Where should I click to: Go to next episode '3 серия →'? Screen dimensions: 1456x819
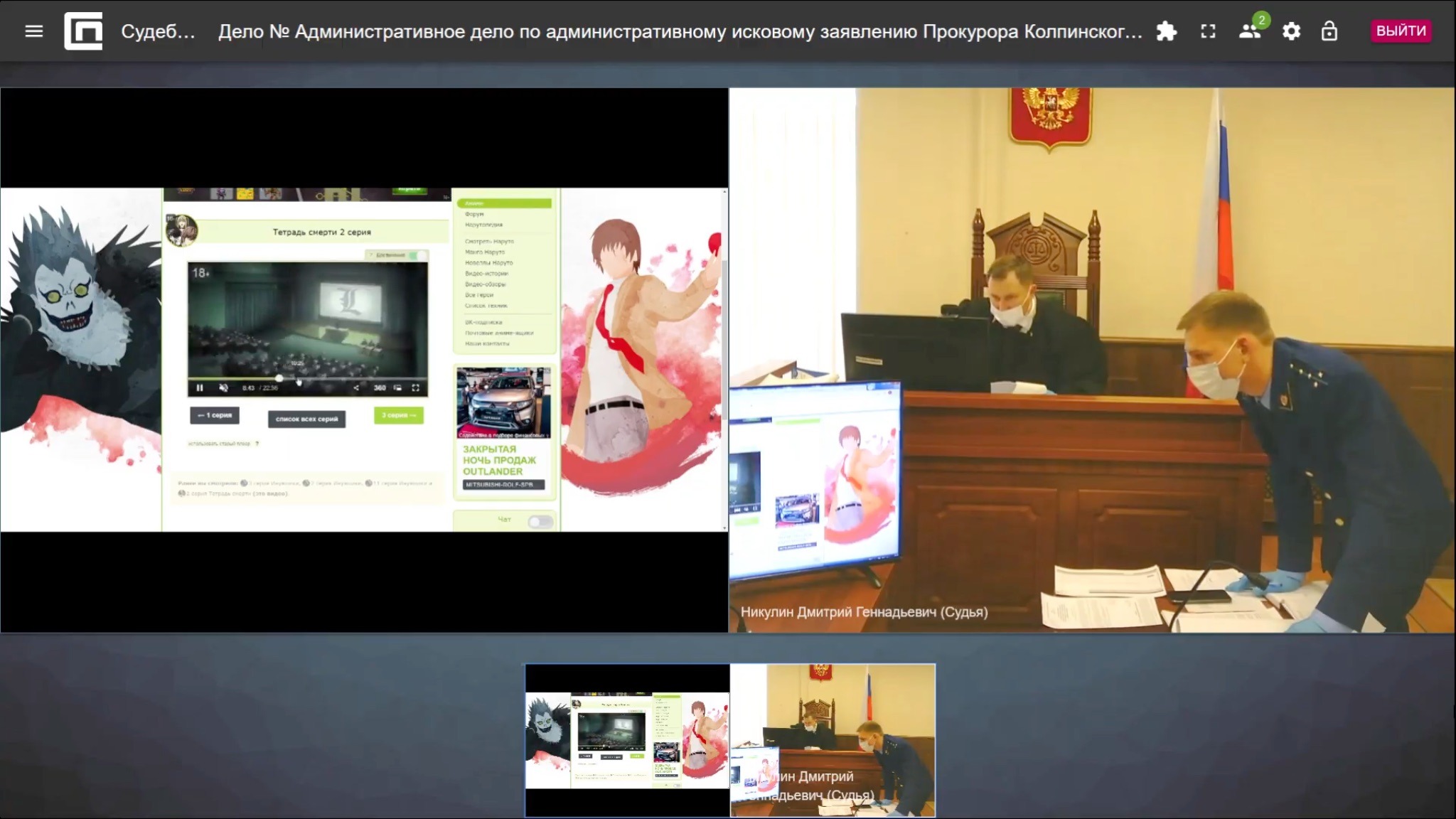click(x=398, y=415)
